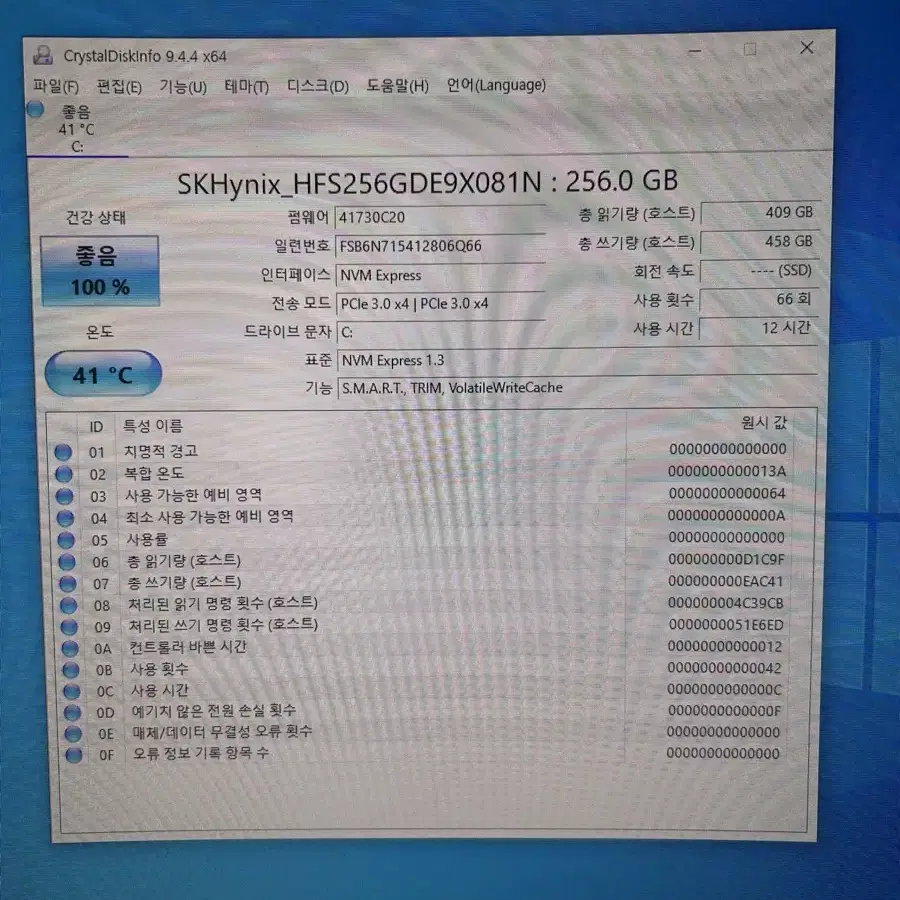Click the status circle for ID 01
The height and width of the screenshot is (900, 900).
coord(63,452)
